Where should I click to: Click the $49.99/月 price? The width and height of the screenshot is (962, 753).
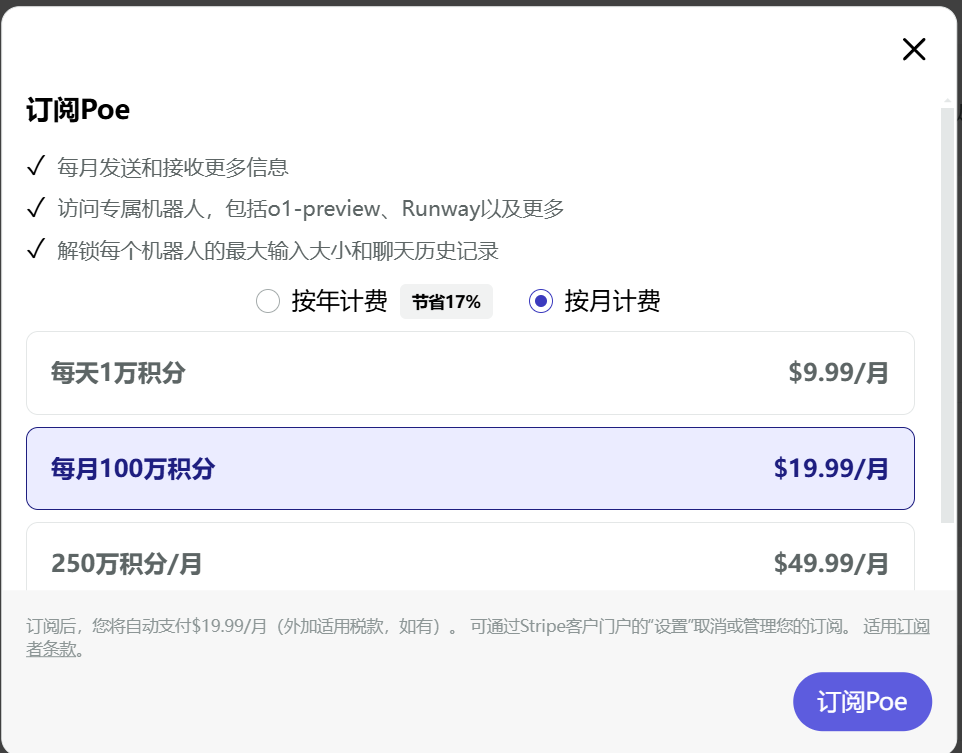(831, 563)
